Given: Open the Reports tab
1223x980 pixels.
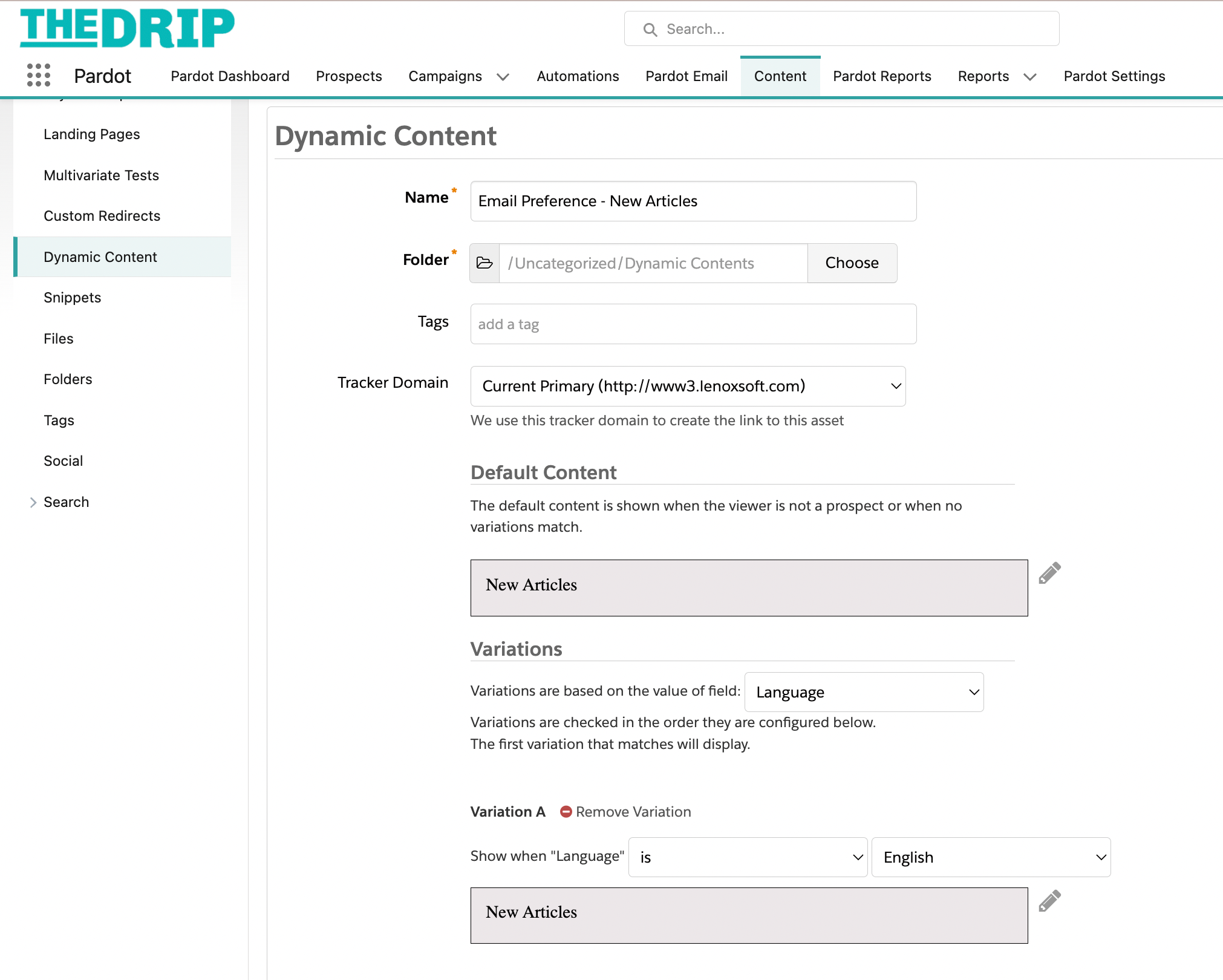Looking at the screenshot, I should pos(983,76).
